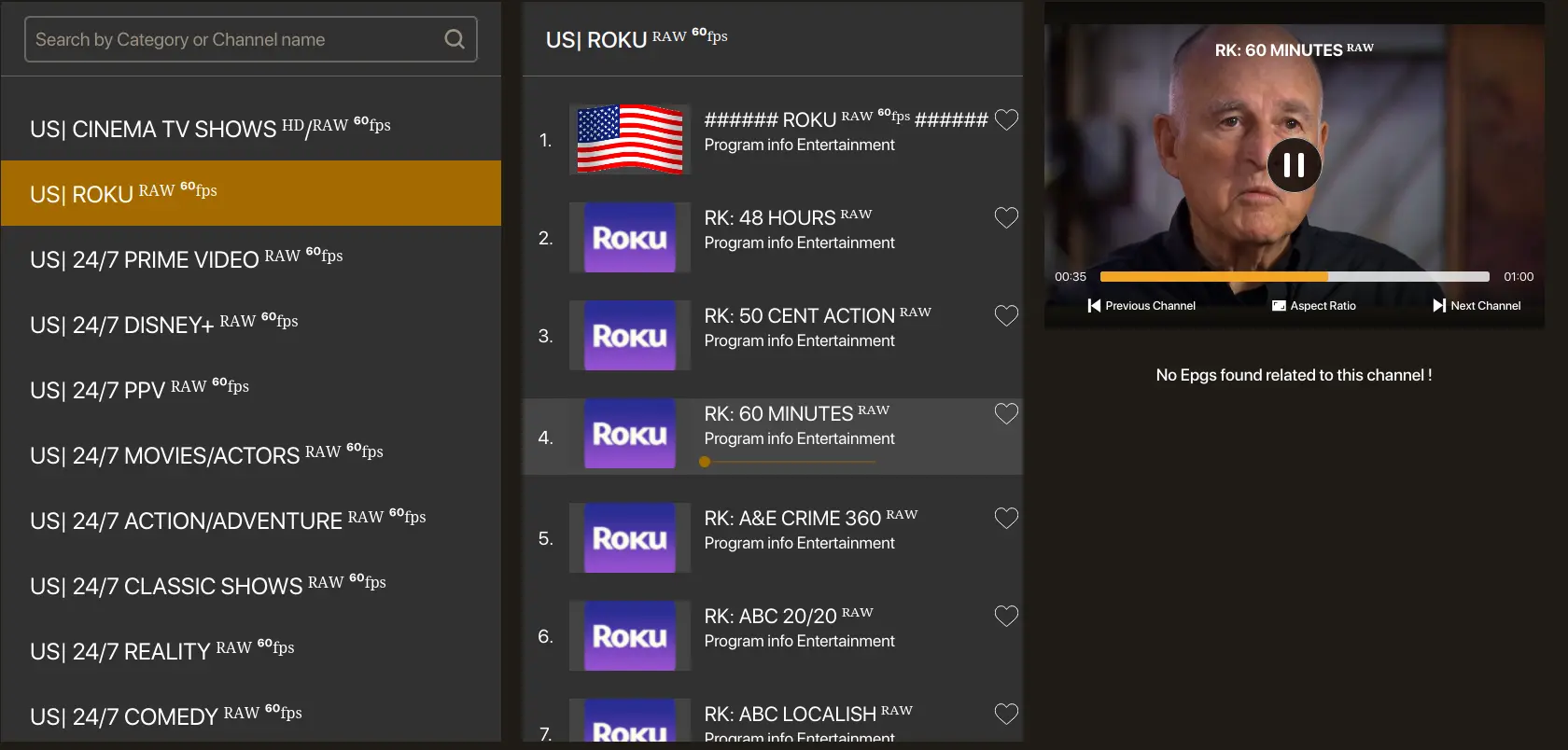Add RK: A&E CRIME 360 to favorites

tap(1006, 518)
